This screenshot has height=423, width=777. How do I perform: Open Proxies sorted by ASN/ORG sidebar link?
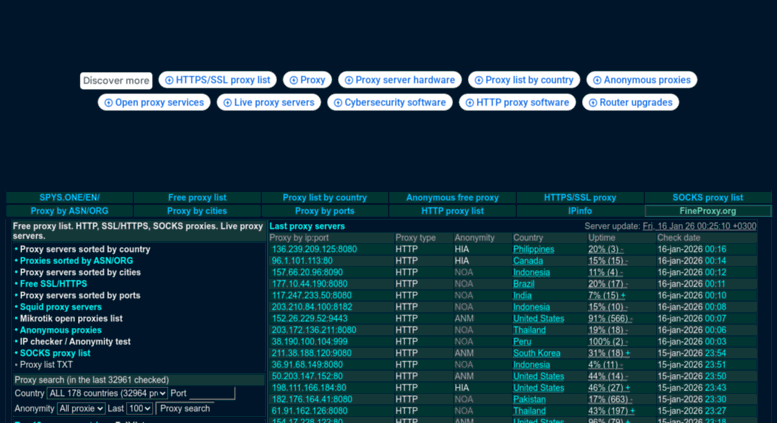coord(76,261)
